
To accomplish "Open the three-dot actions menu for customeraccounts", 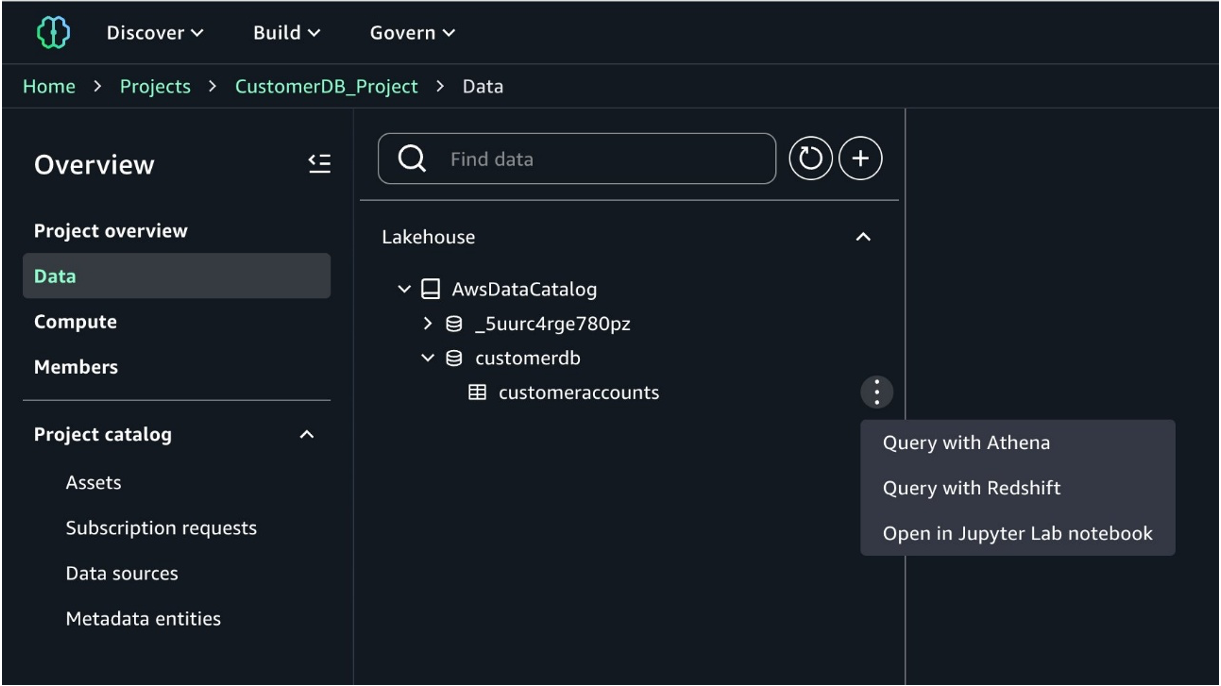I will coord(876,392).
